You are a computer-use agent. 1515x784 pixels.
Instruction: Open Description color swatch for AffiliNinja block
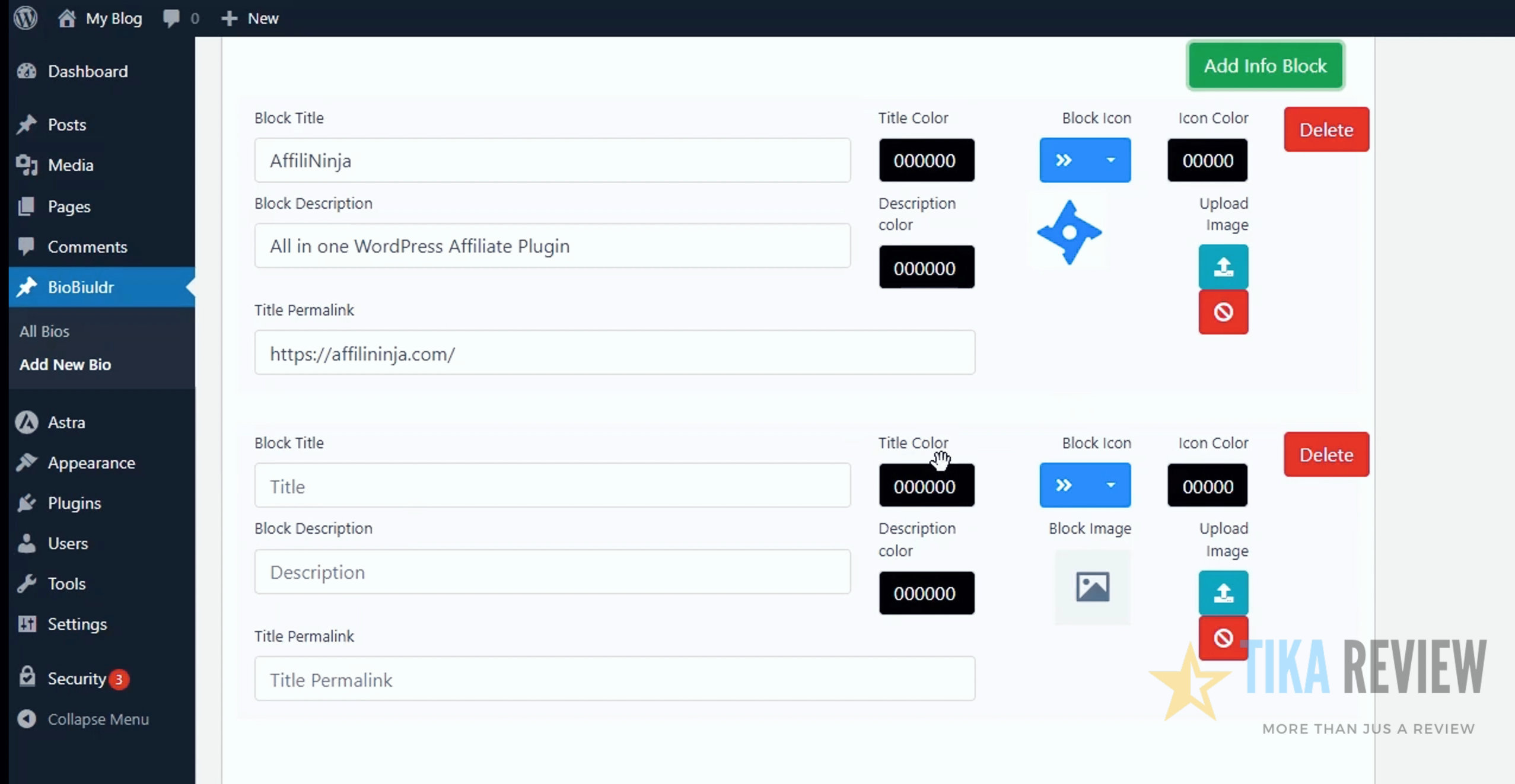click(x=926, y=267)
